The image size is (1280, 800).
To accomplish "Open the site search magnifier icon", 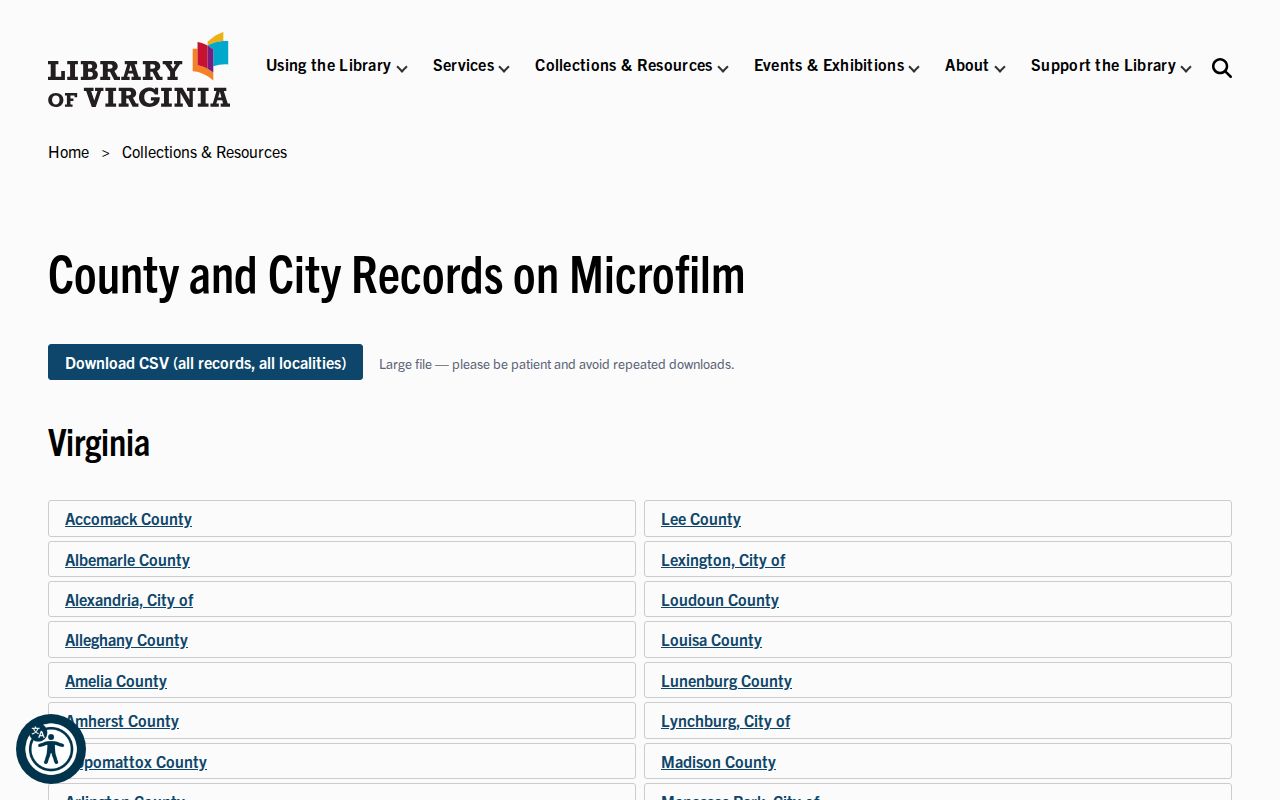I will [x=1222, y=68].
